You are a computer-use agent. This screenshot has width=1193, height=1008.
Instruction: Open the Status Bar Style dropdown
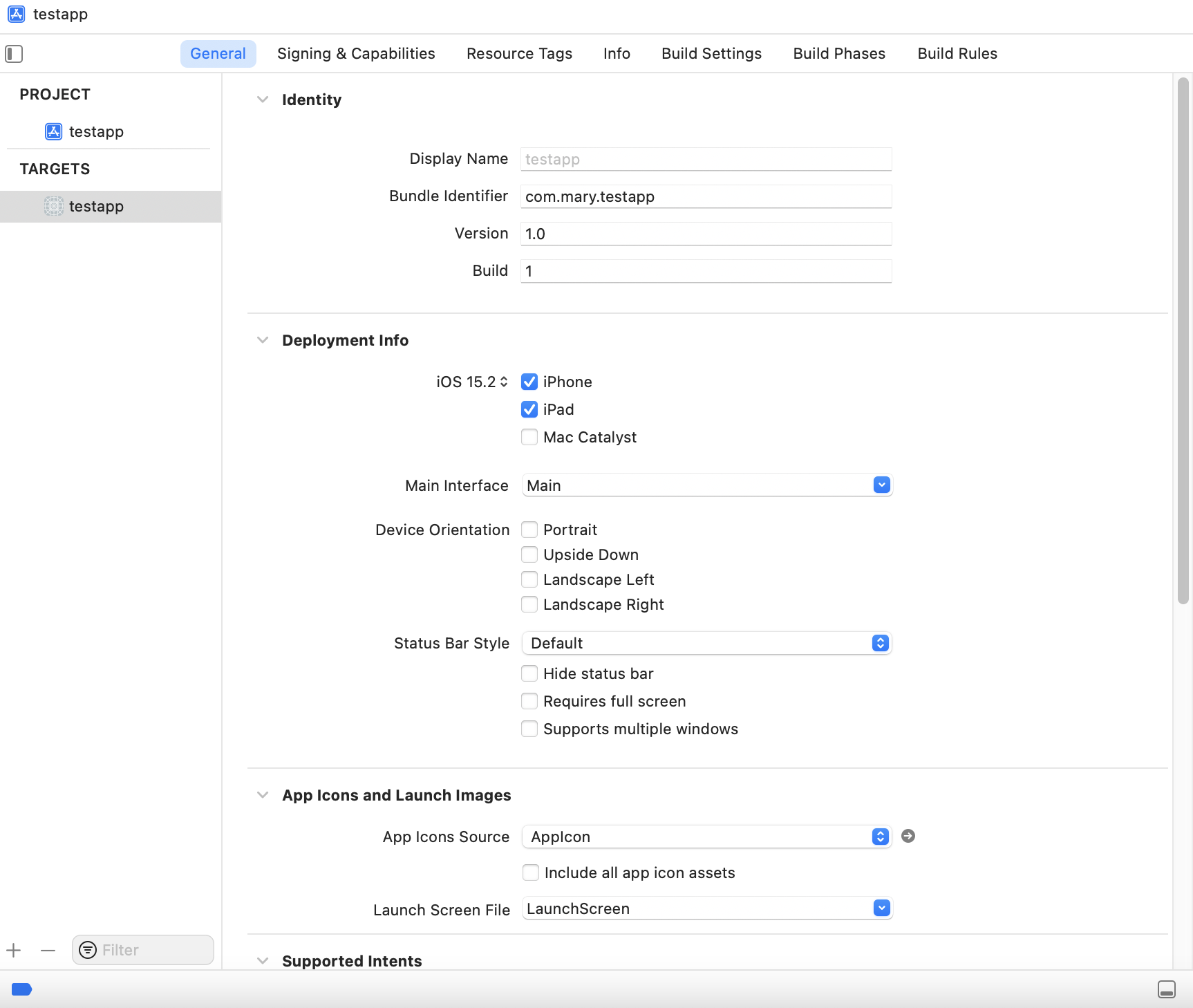click(x=706, y=643)
